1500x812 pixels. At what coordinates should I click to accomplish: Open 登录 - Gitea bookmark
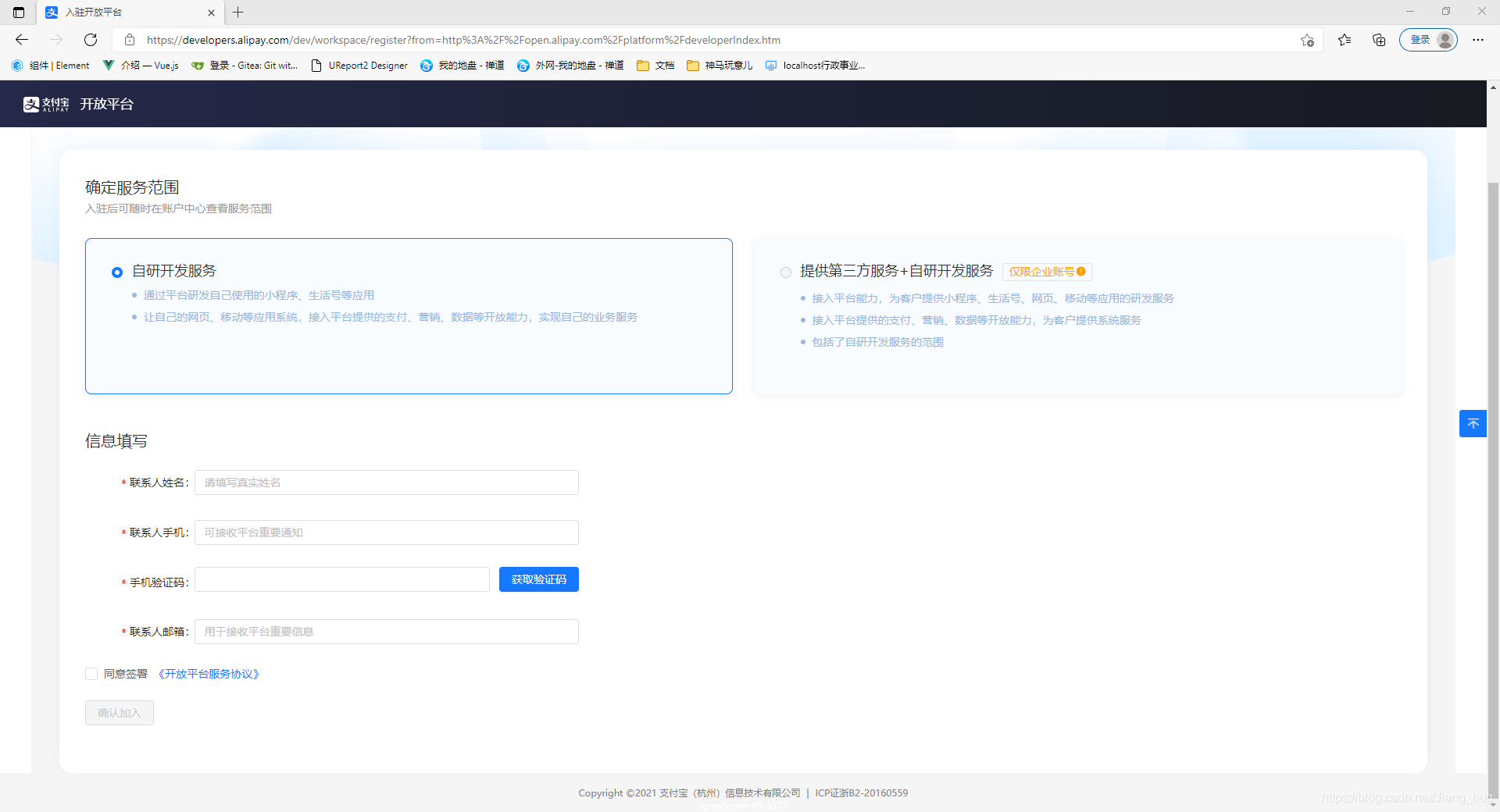(245, 66)
